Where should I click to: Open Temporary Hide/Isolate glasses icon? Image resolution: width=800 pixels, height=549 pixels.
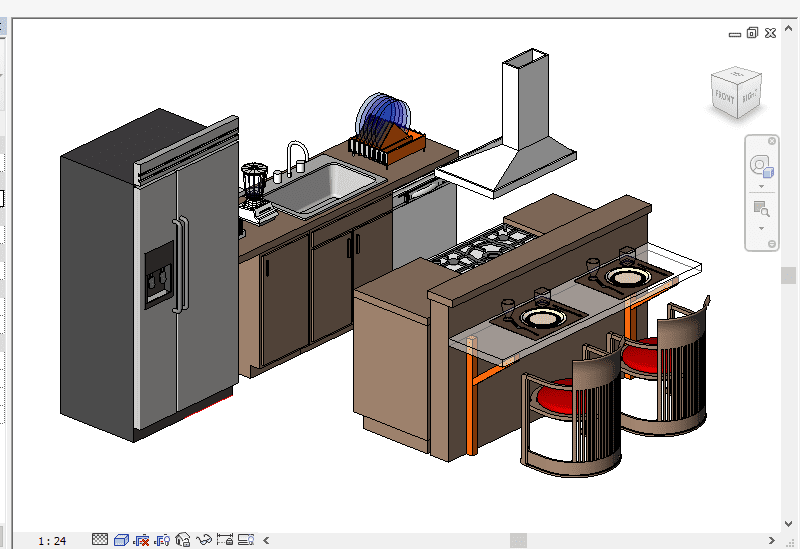204,540
